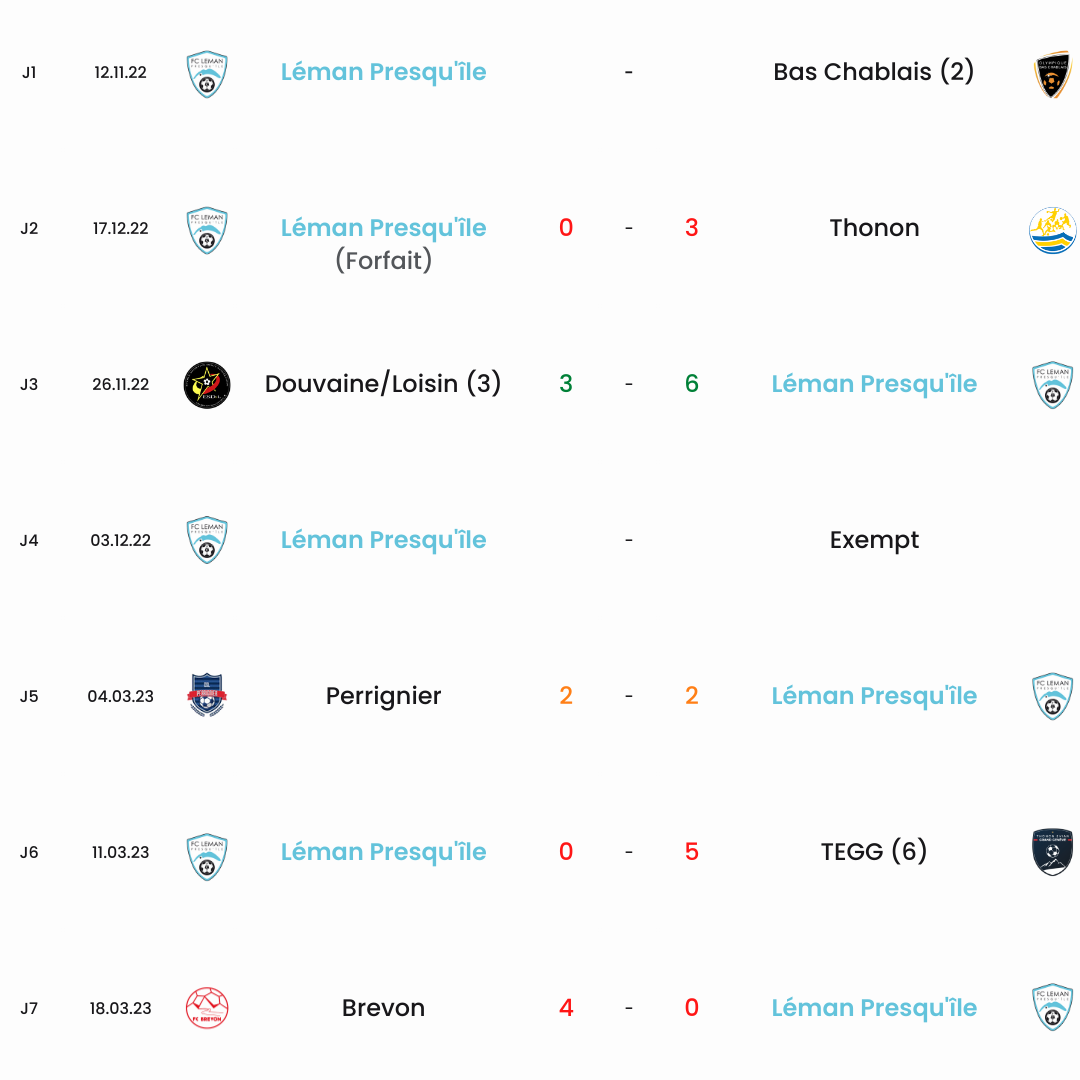Click the Thonon team name
This screenshot has height=1080, width=1080.
[x=874, y=228]
